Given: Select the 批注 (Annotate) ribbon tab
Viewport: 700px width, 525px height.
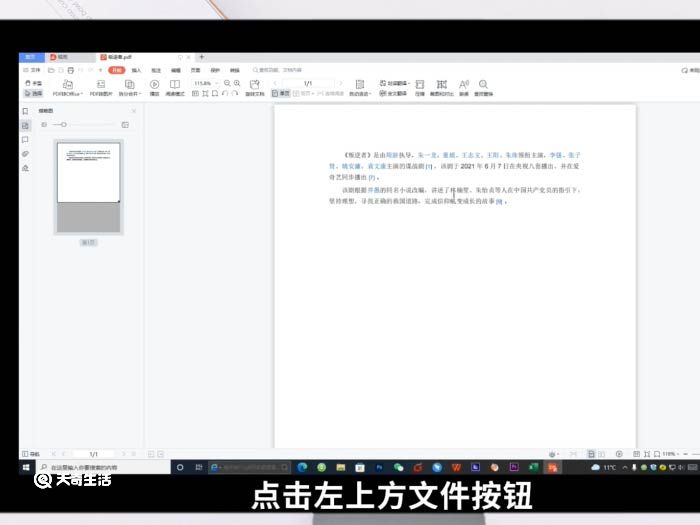Looking at the screenshot, I should pos(156,70).
